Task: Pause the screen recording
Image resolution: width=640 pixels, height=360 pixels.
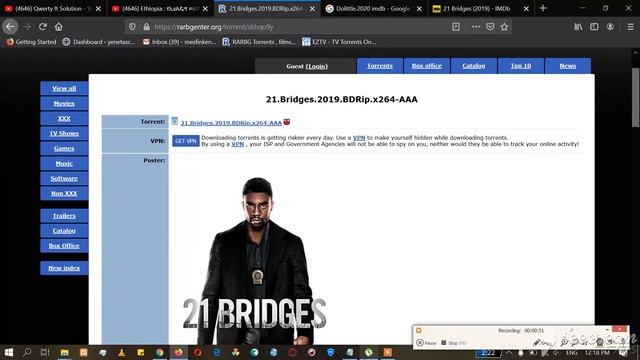Action: [x=426, y=343]
